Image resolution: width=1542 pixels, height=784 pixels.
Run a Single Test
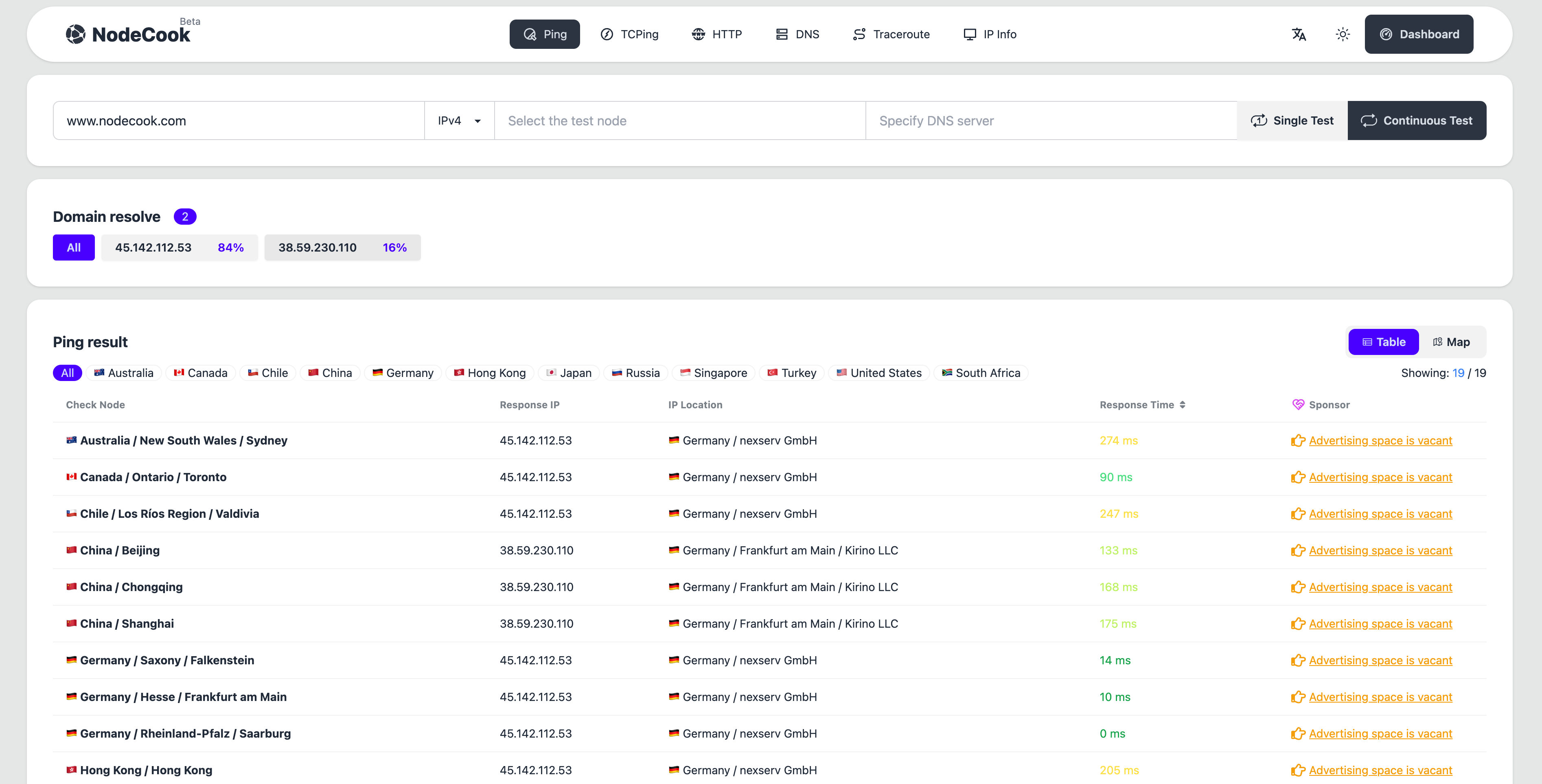coord(1292,120)
